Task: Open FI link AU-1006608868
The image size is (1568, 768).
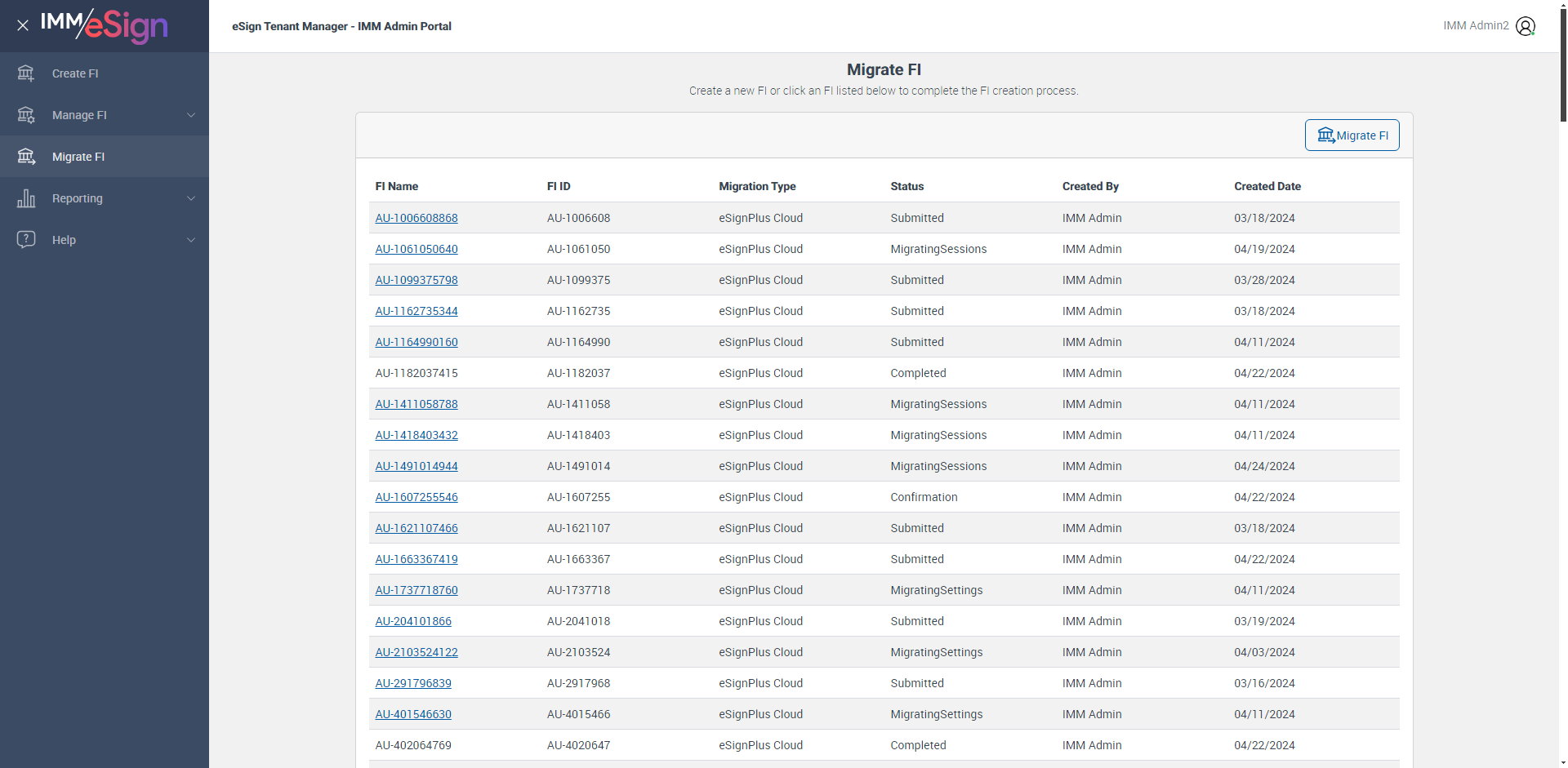Action: pyautogui.click(x=416, y=218)
